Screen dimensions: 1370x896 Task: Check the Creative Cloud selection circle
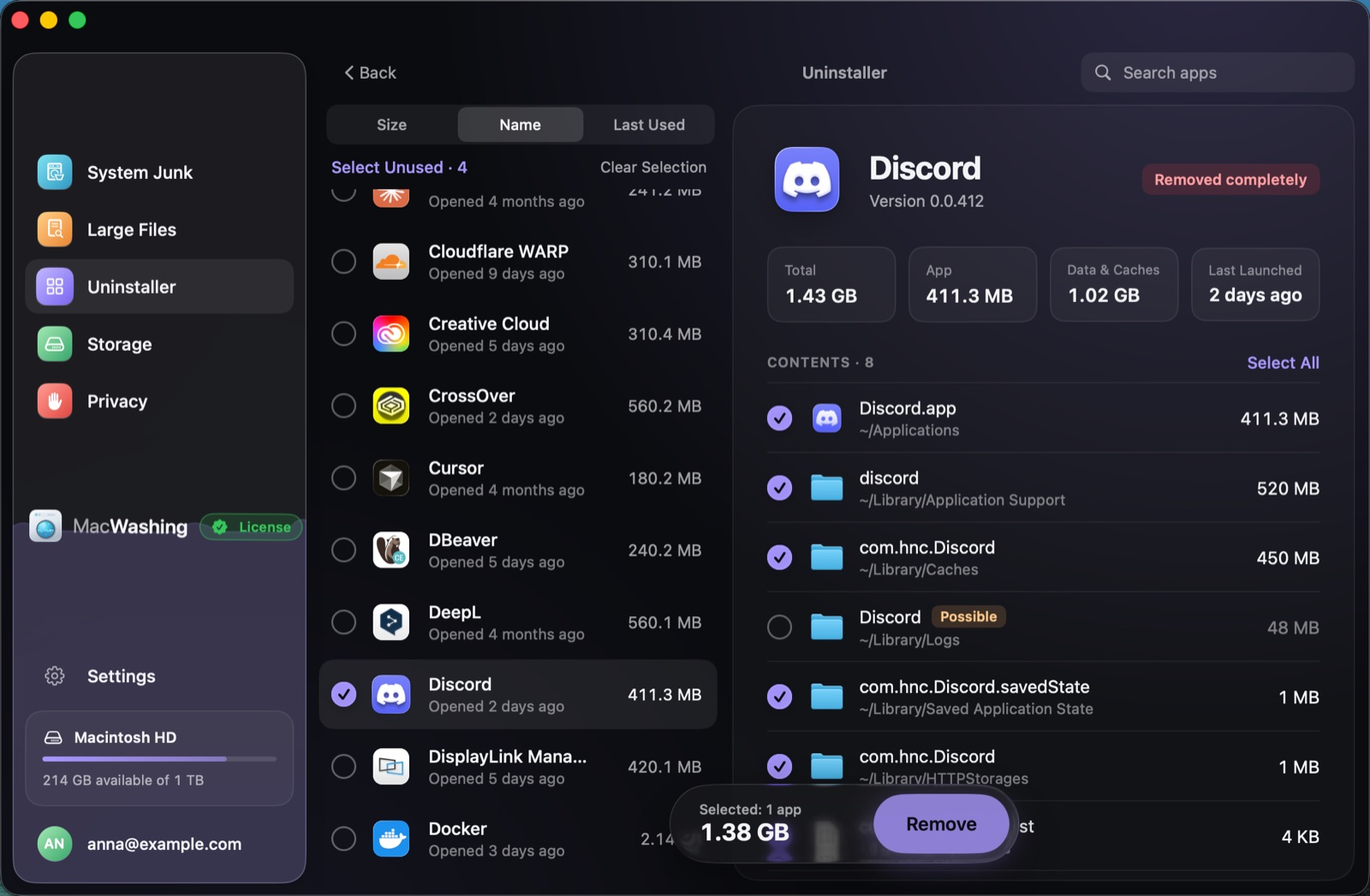pyautogui.click(x=343, y=334)
